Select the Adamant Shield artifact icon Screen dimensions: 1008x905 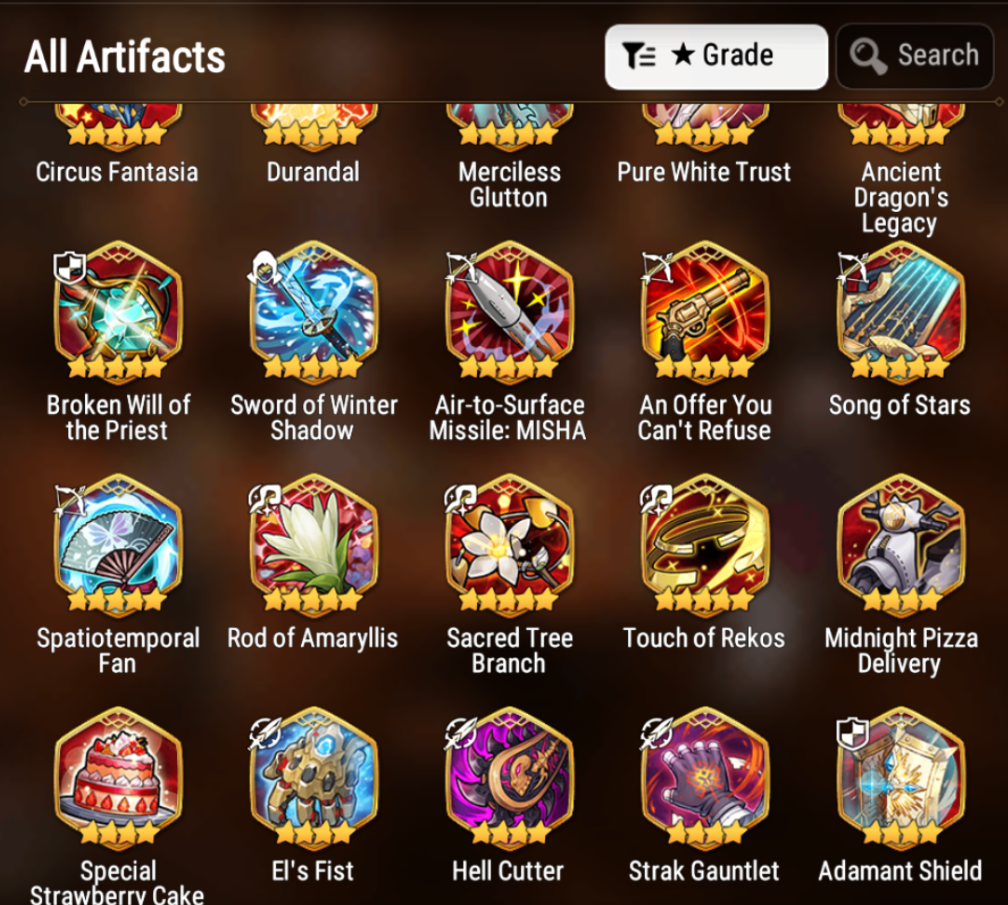(901, 776)
